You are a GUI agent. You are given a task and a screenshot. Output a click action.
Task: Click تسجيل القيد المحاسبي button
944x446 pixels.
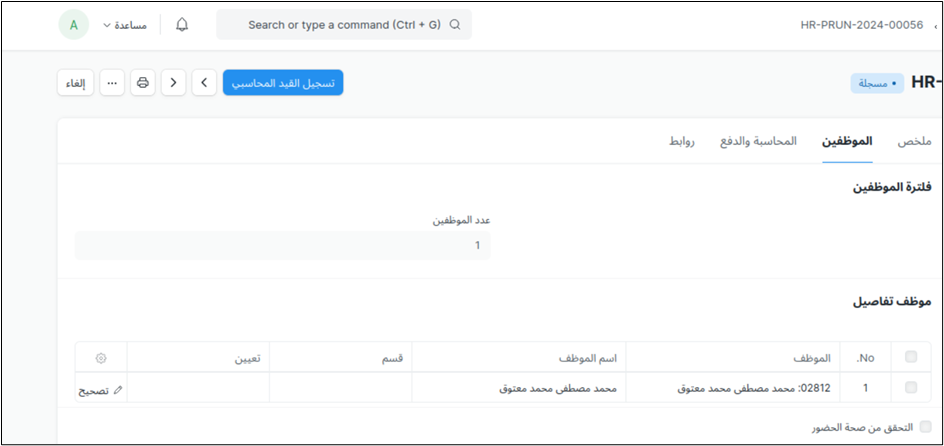point(283,83)
